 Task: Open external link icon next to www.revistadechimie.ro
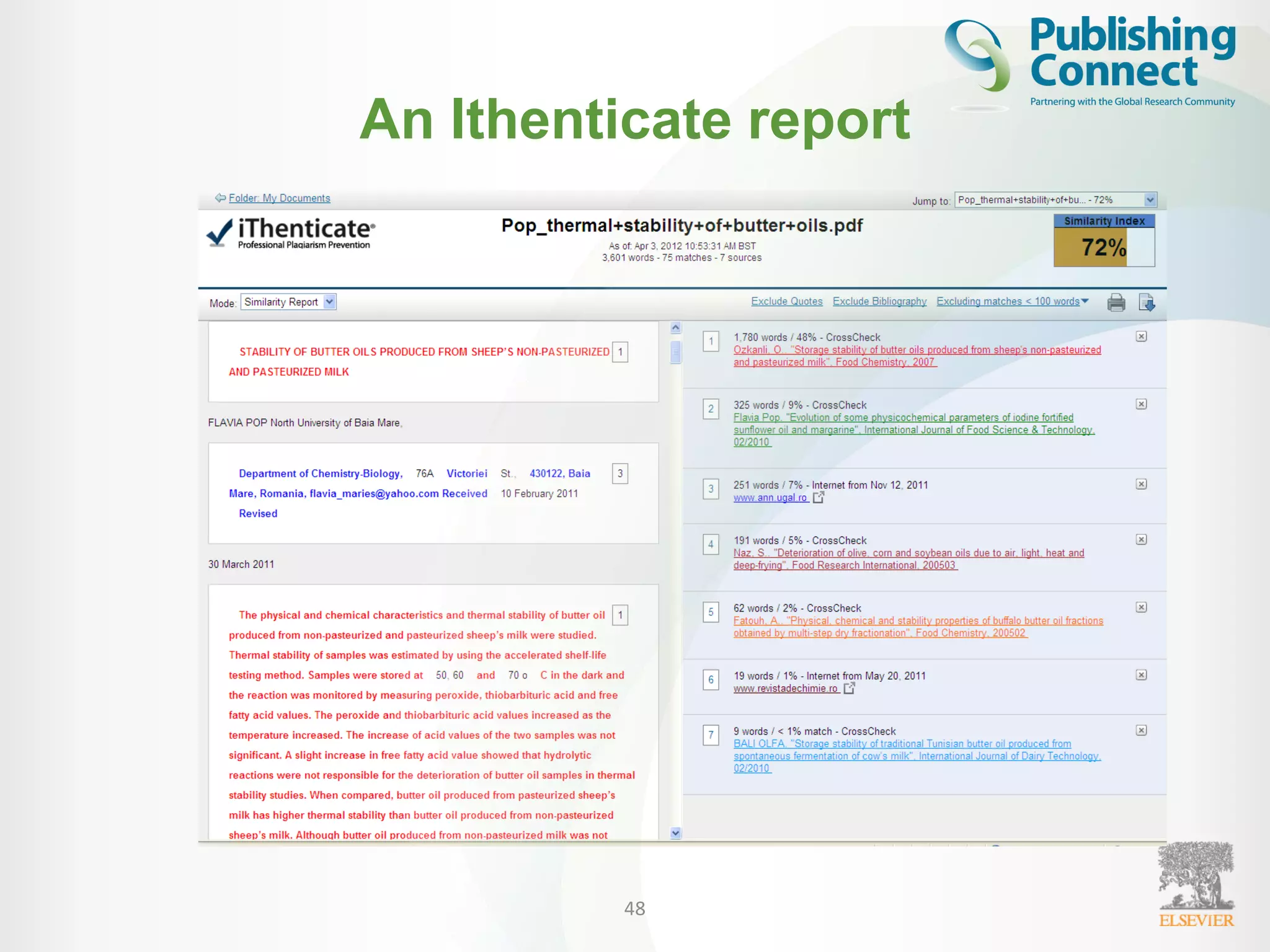pos(850,688)
